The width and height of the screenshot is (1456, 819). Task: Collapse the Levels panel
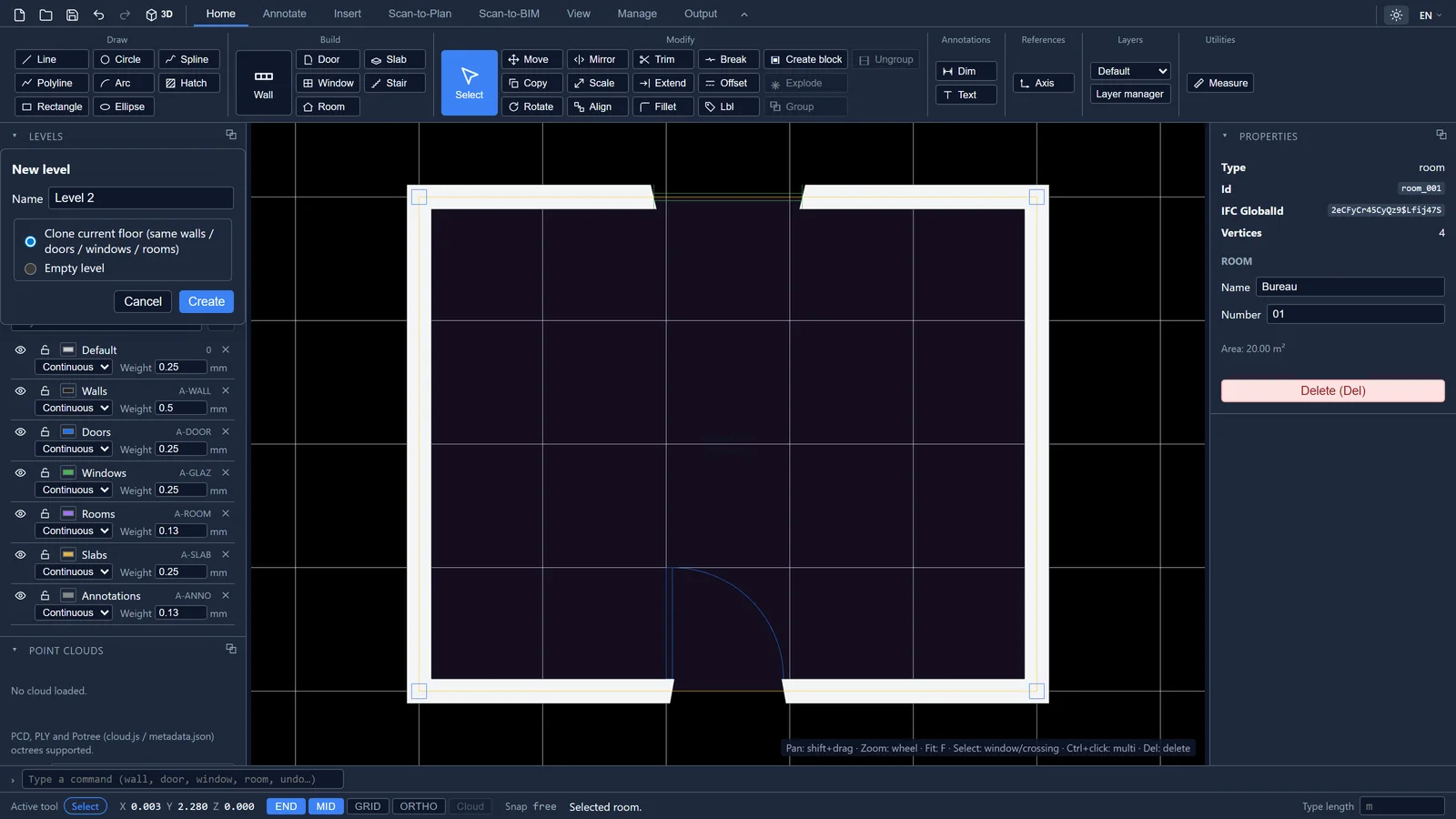(15, 136)
